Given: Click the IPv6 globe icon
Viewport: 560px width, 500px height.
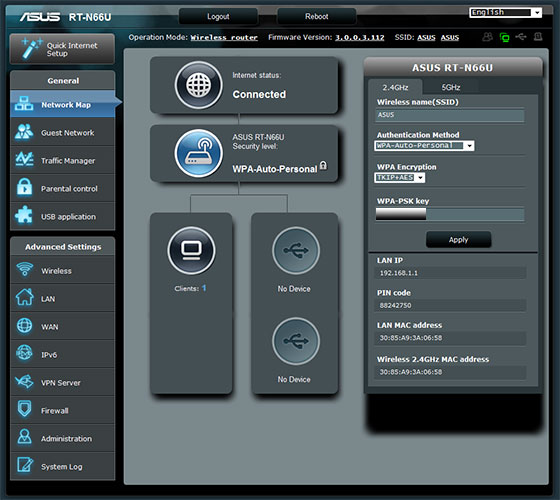Looking at the screenshot, I should coord(24,353).
